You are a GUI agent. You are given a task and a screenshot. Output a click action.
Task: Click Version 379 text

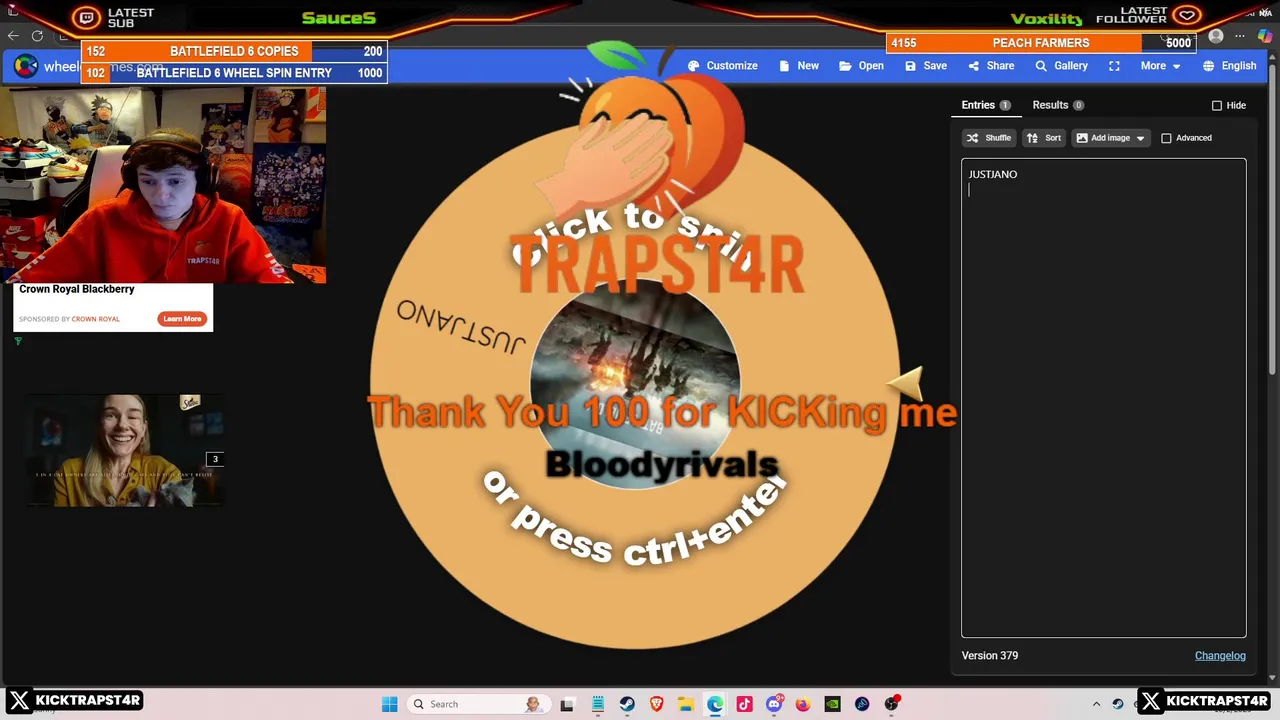coord(990,656)
